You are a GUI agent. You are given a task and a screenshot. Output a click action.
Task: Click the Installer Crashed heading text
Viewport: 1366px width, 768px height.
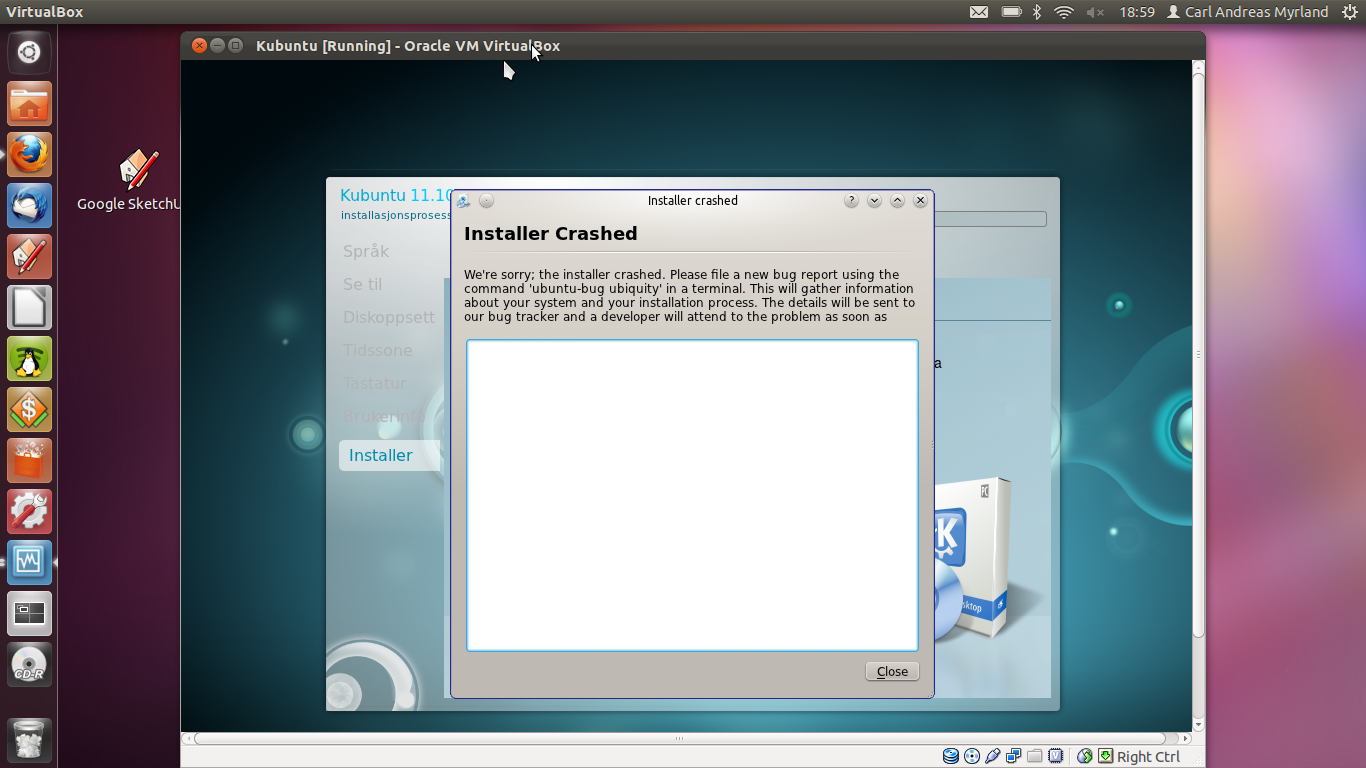point(550,234)
